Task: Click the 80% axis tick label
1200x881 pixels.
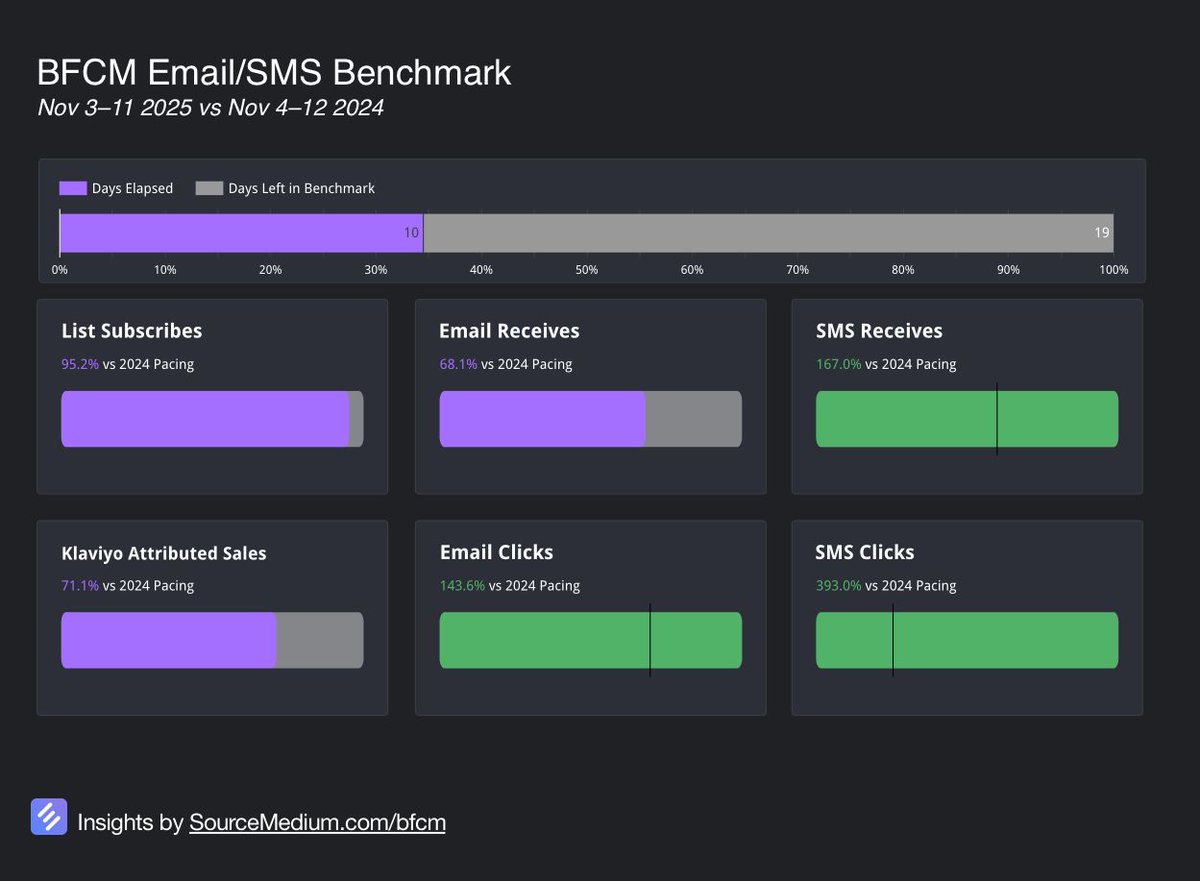Action: tap(903, 270)
